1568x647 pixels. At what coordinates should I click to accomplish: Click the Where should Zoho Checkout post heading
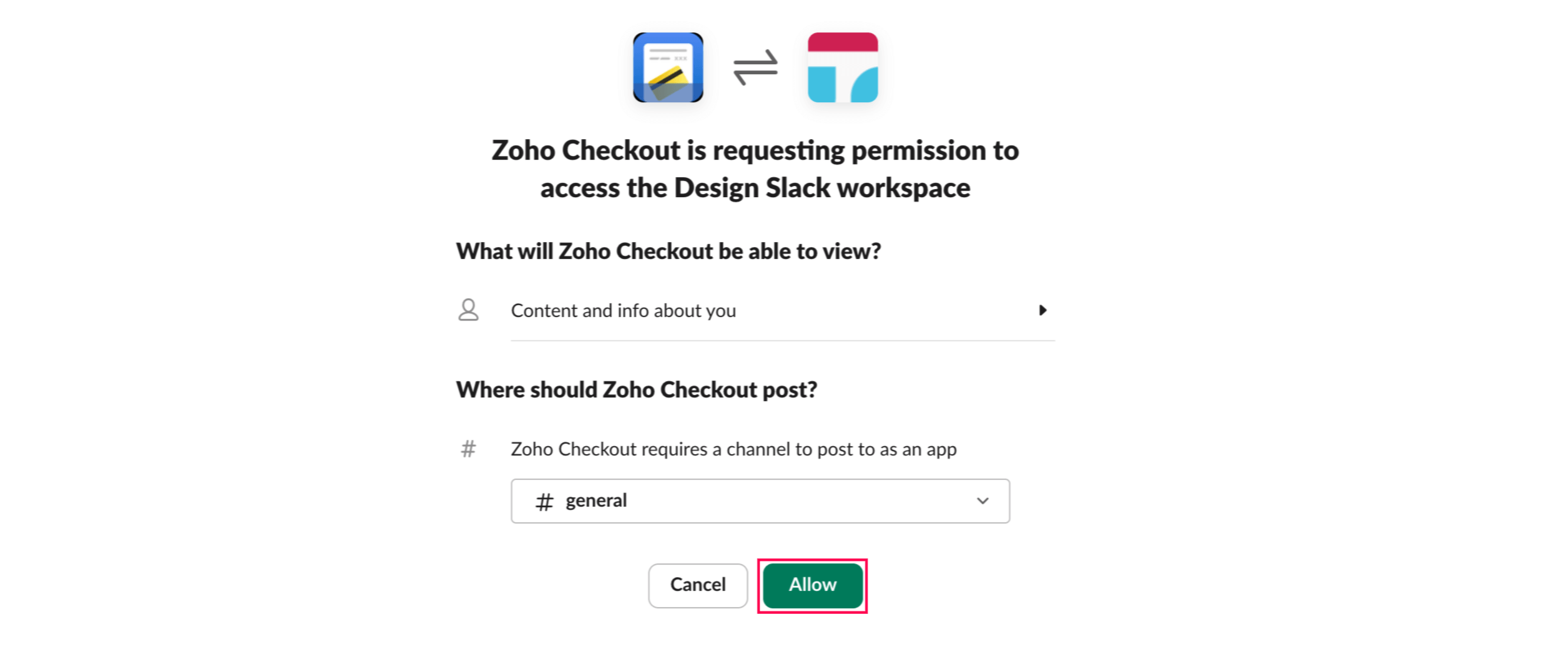click(637, 389)
